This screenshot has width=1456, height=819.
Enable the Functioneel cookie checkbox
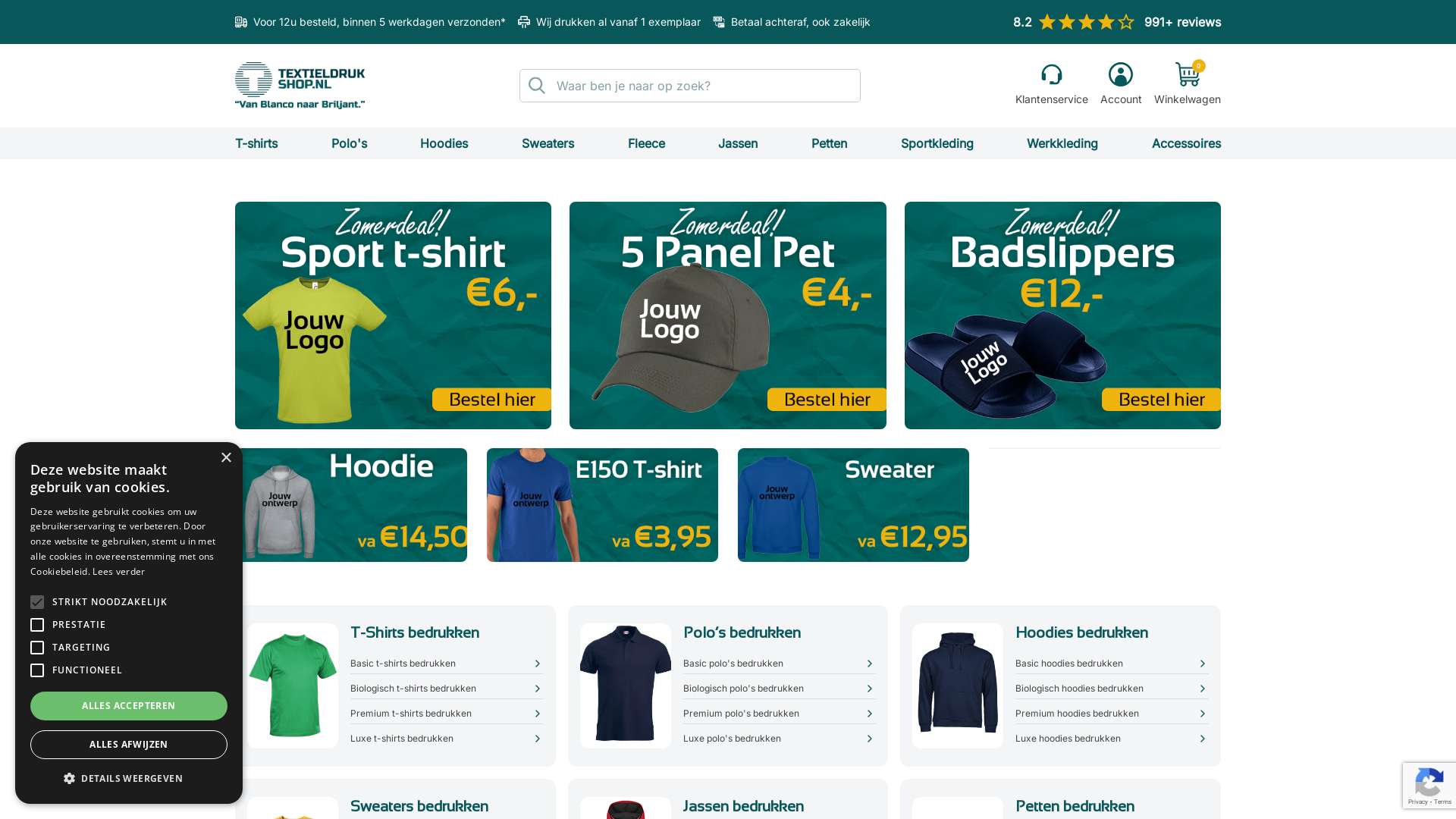(x=37, y=670)
